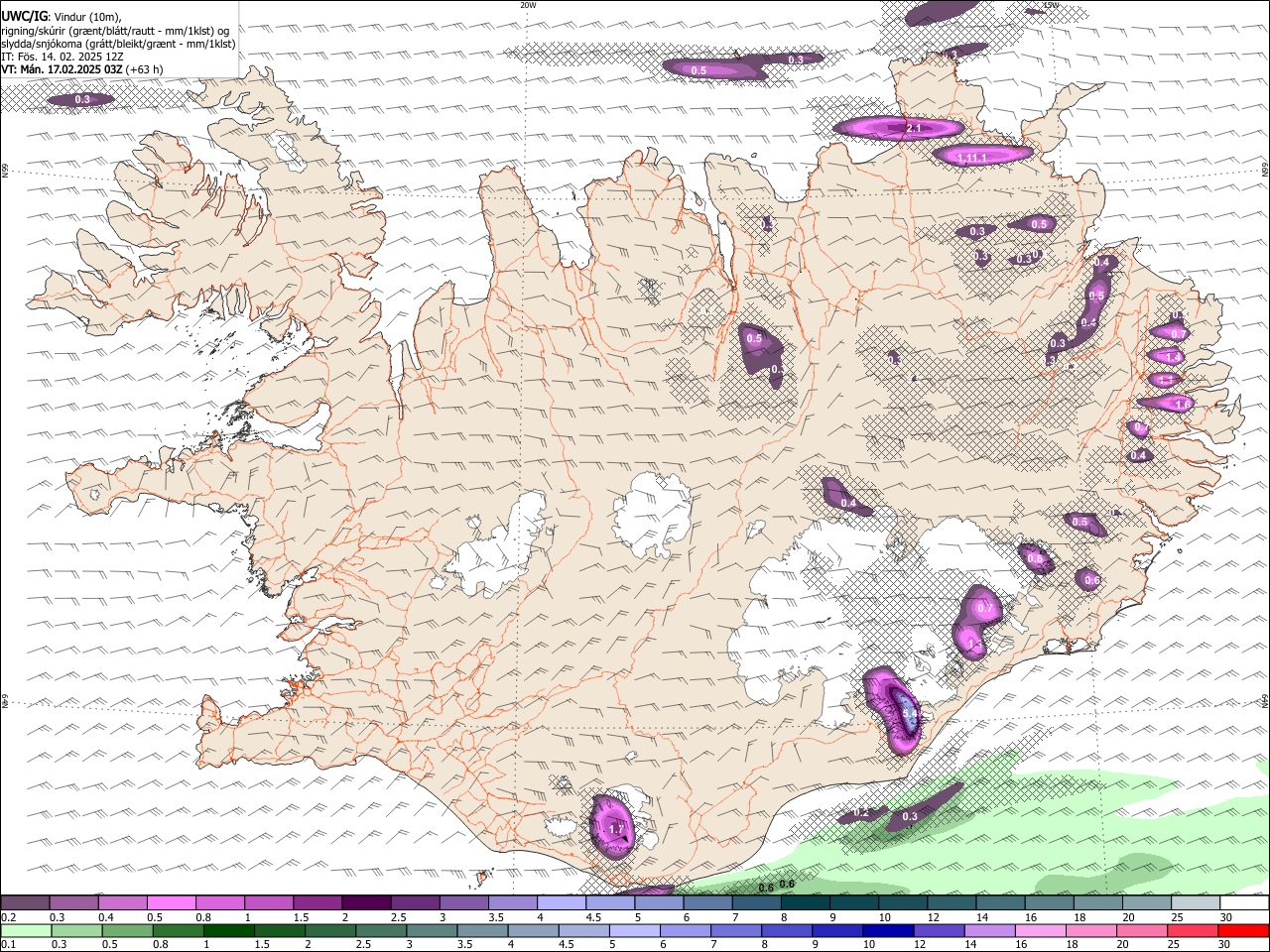
Task: Select the darkest green swatch at lower-row 1
Action: tap(228, 930)
